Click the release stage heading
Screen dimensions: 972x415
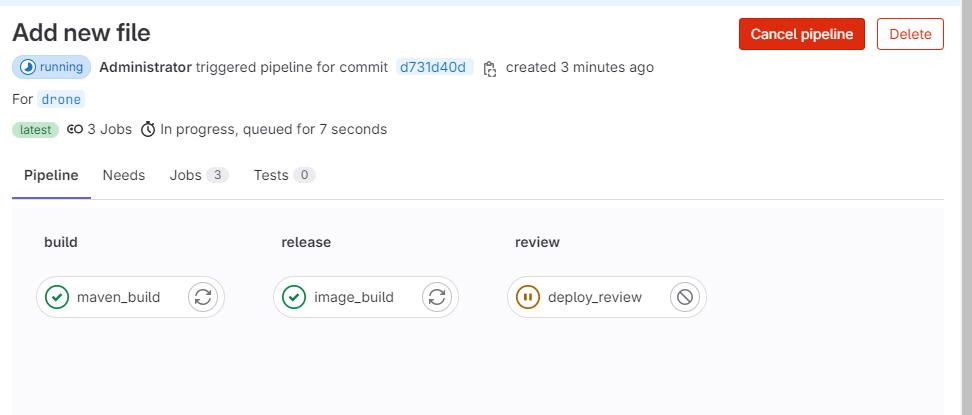(306, 242)
